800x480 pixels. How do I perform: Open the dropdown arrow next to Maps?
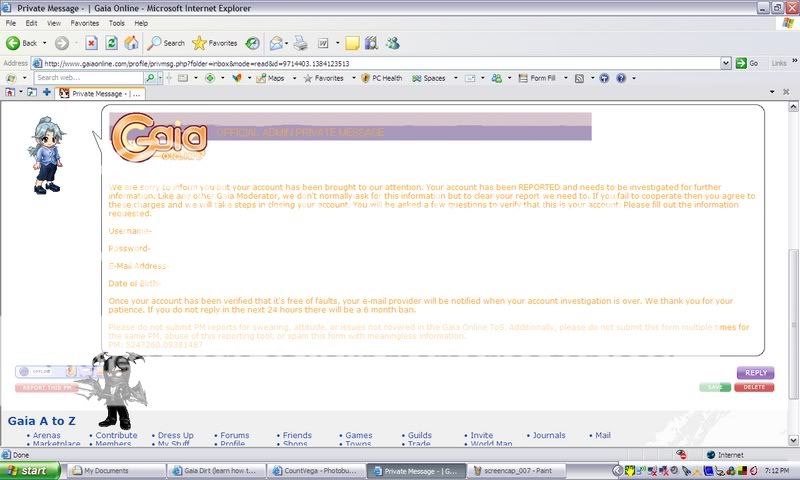point(294,78)
